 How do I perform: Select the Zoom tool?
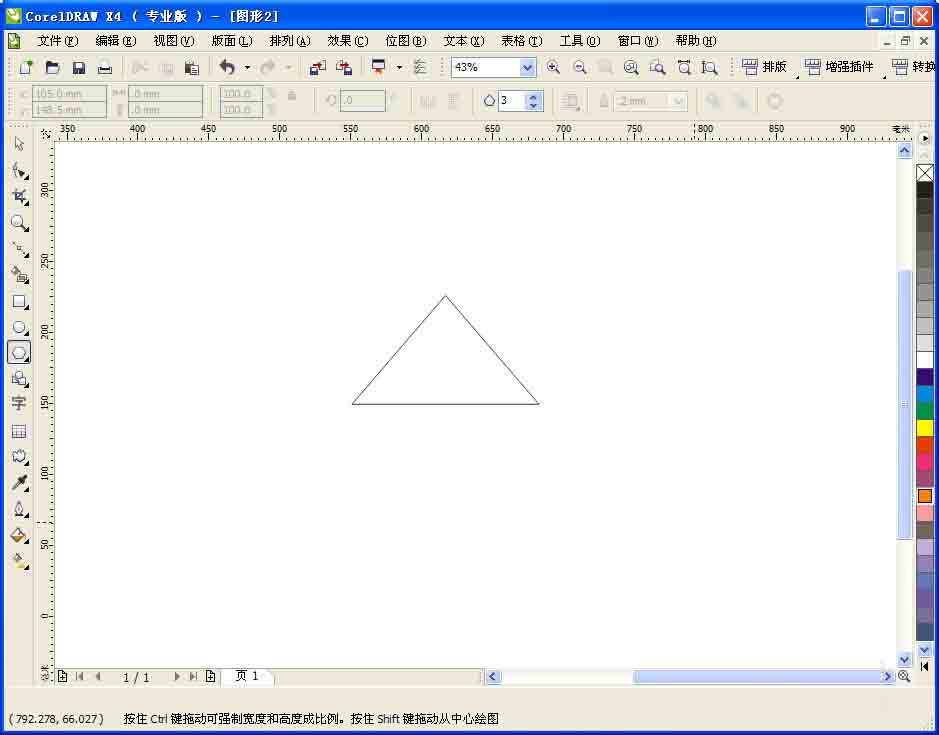(x=19, y=219)
